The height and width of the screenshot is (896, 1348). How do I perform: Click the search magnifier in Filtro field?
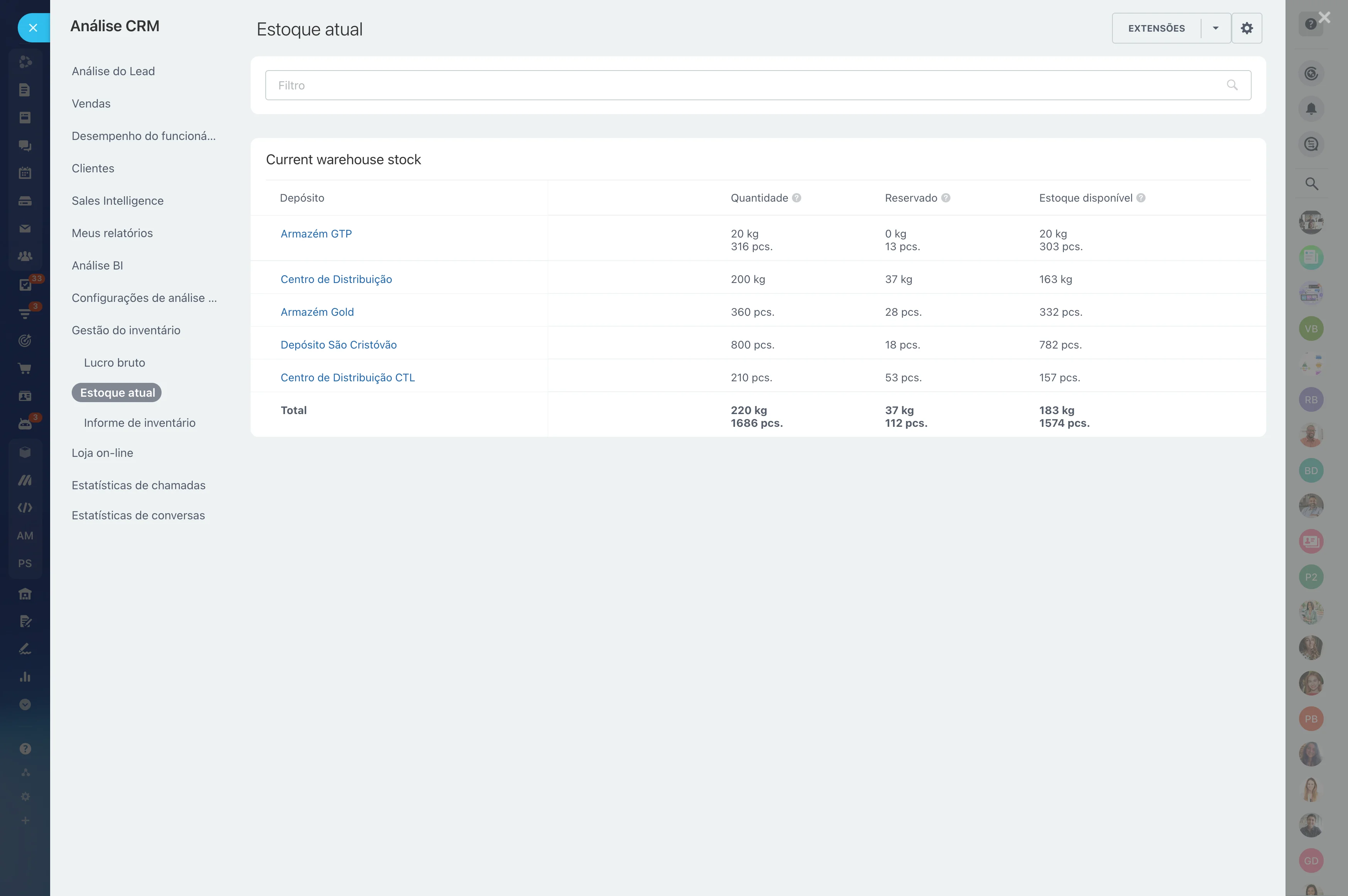(1232, 85)
